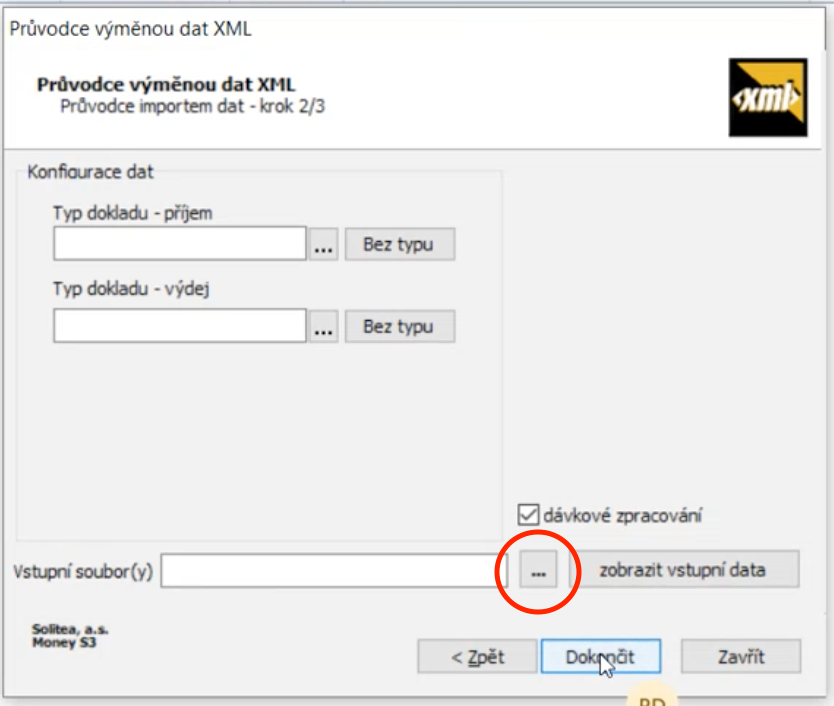Click the Typ dokladu - příjem input field
This screenshot has height=706, width=834.
[180, 244]
